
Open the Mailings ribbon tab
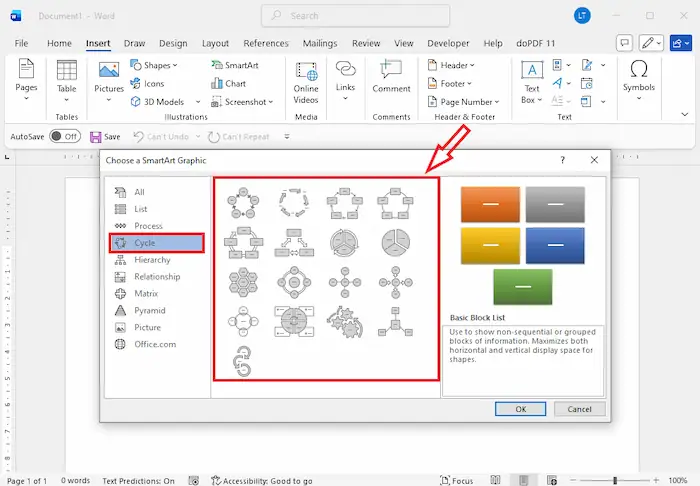320,43
